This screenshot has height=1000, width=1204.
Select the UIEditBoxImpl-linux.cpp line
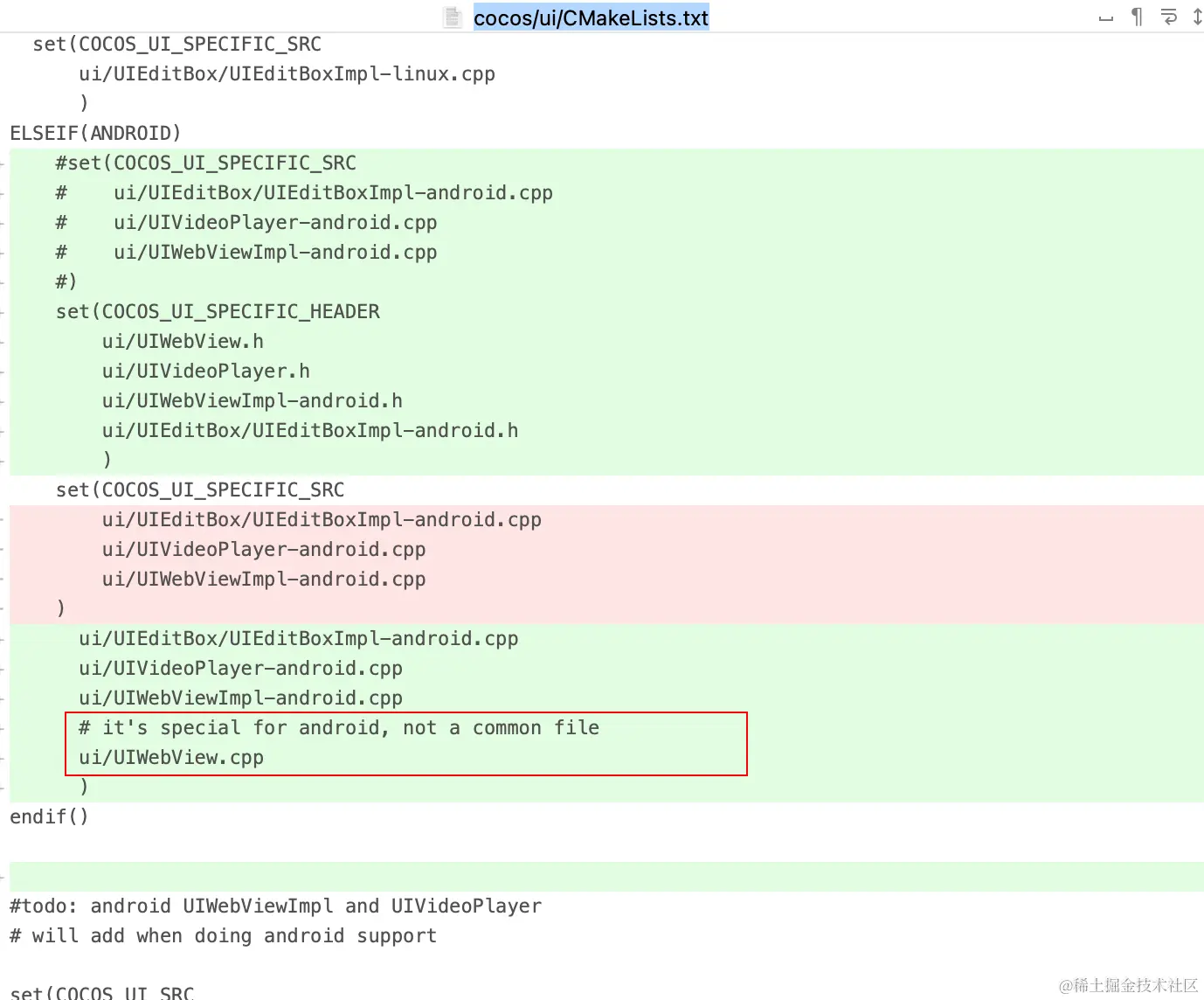click(x=287, y=74)
